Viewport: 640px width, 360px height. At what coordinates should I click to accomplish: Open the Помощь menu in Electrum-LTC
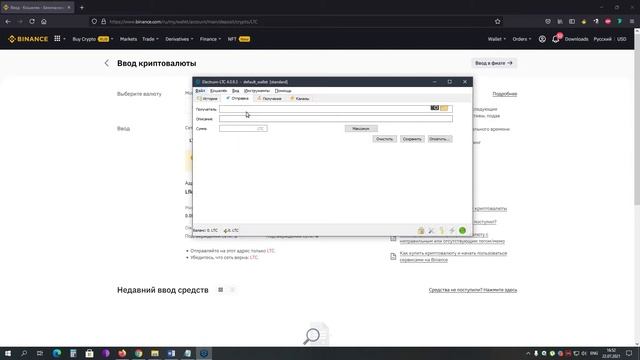pos(283,91)
